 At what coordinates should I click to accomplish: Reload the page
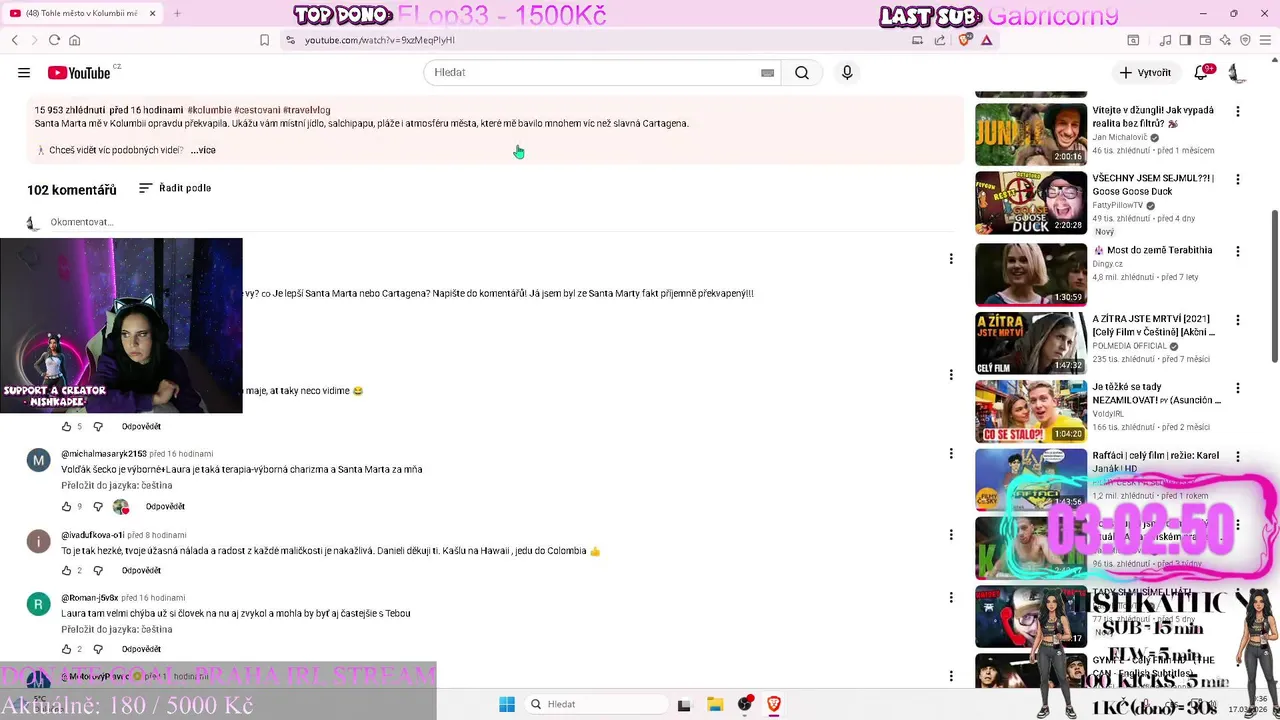click(54, 40)
